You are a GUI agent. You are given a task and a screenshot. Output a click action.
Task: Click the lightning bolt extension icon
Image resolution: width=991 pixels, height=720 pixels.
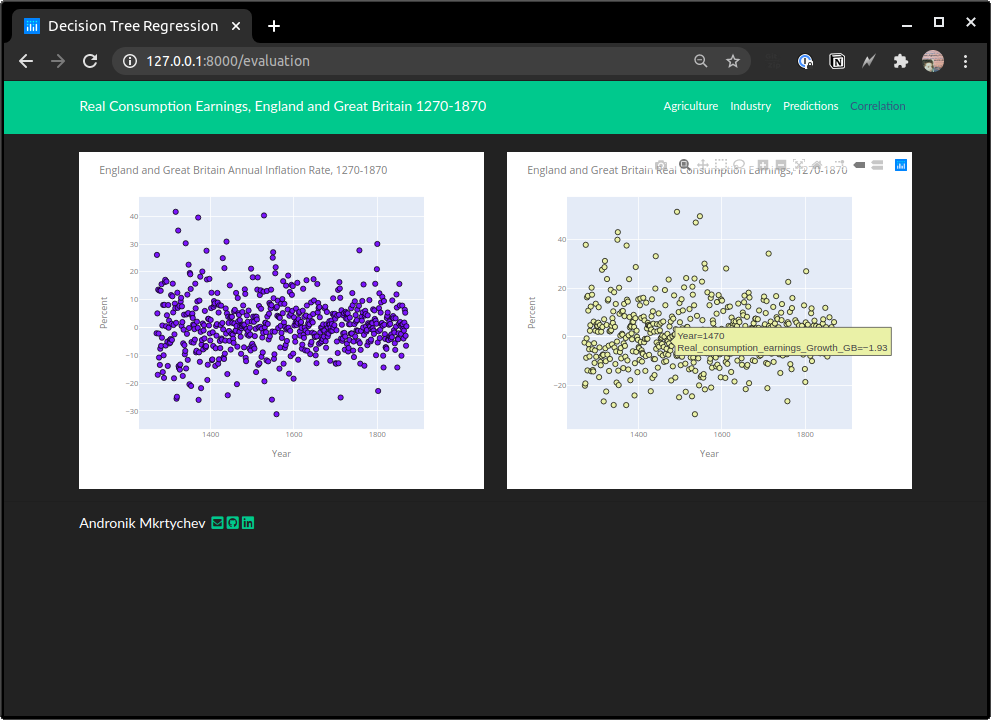point(869,61)
